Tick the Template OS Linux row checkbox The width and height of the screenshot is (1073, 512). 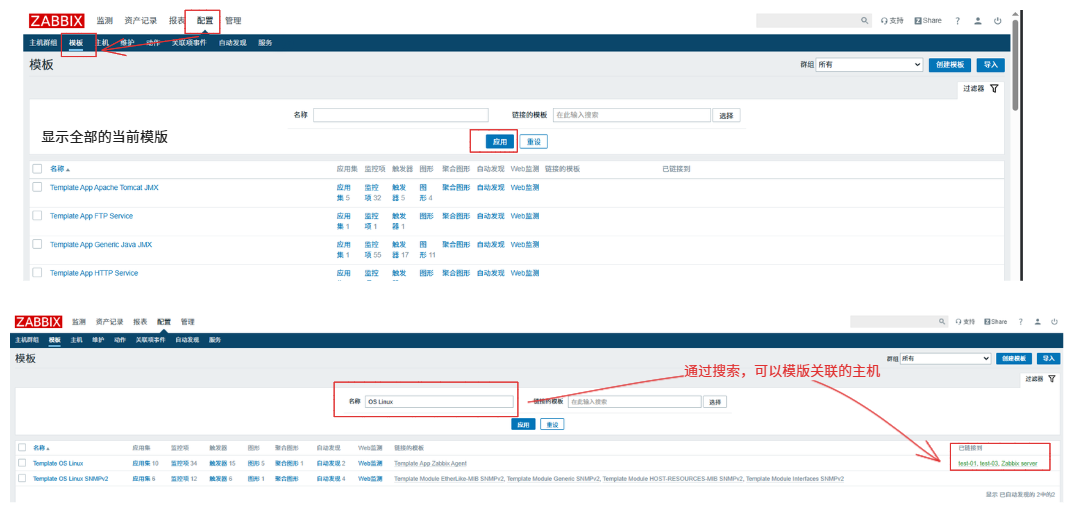pyautogui.click(x=22, y=463)
